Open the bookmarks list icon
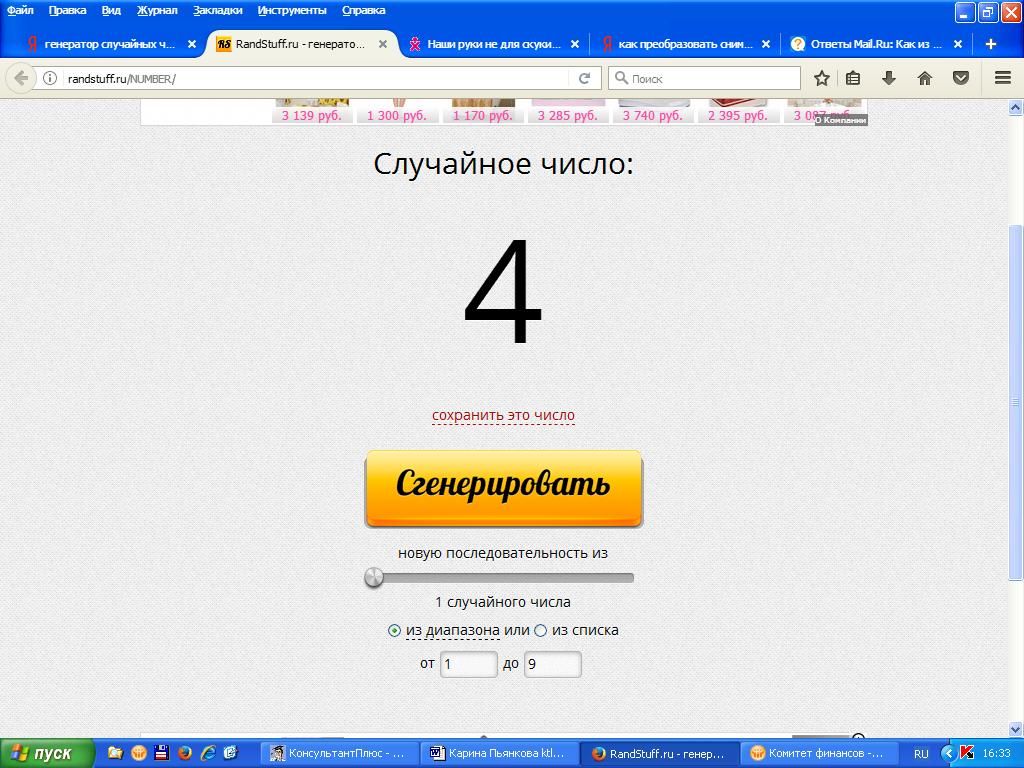This screenshot has height=768, width=1024. tap(853, 78)
